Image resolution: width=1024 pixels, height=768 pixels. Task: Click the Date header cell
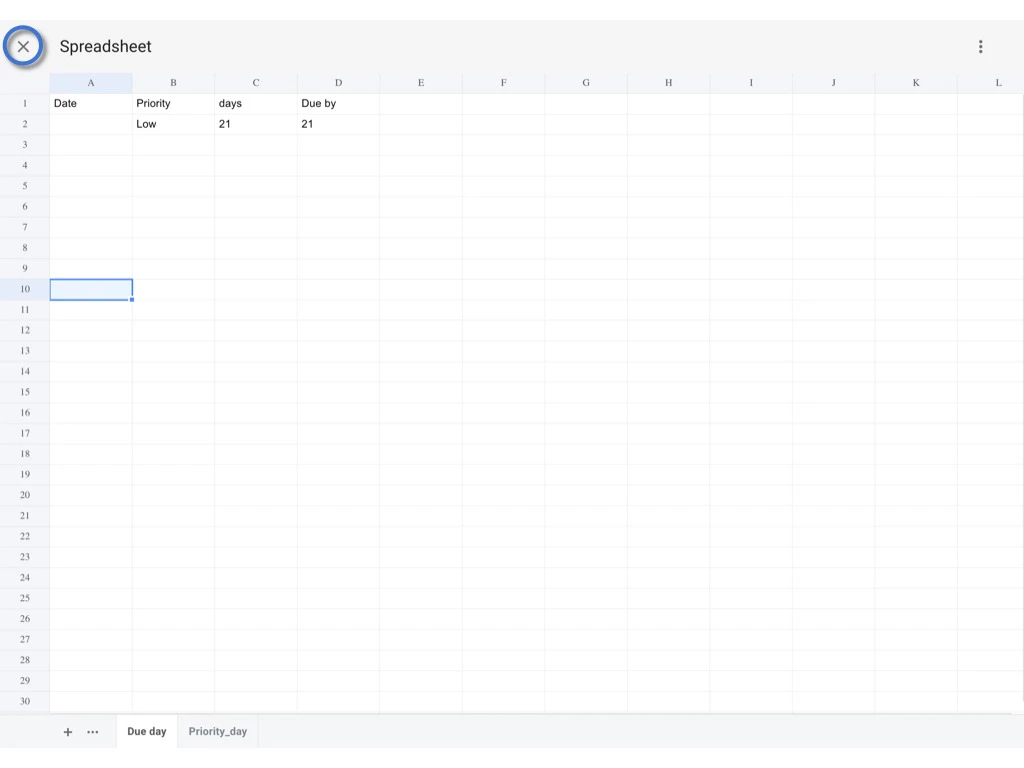pos(91,103)
